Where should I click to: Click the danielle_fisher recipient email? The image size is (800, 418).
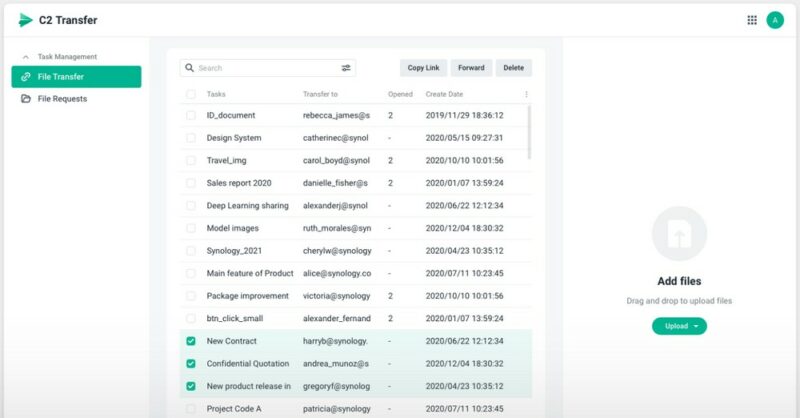click(x=335, y=183)
